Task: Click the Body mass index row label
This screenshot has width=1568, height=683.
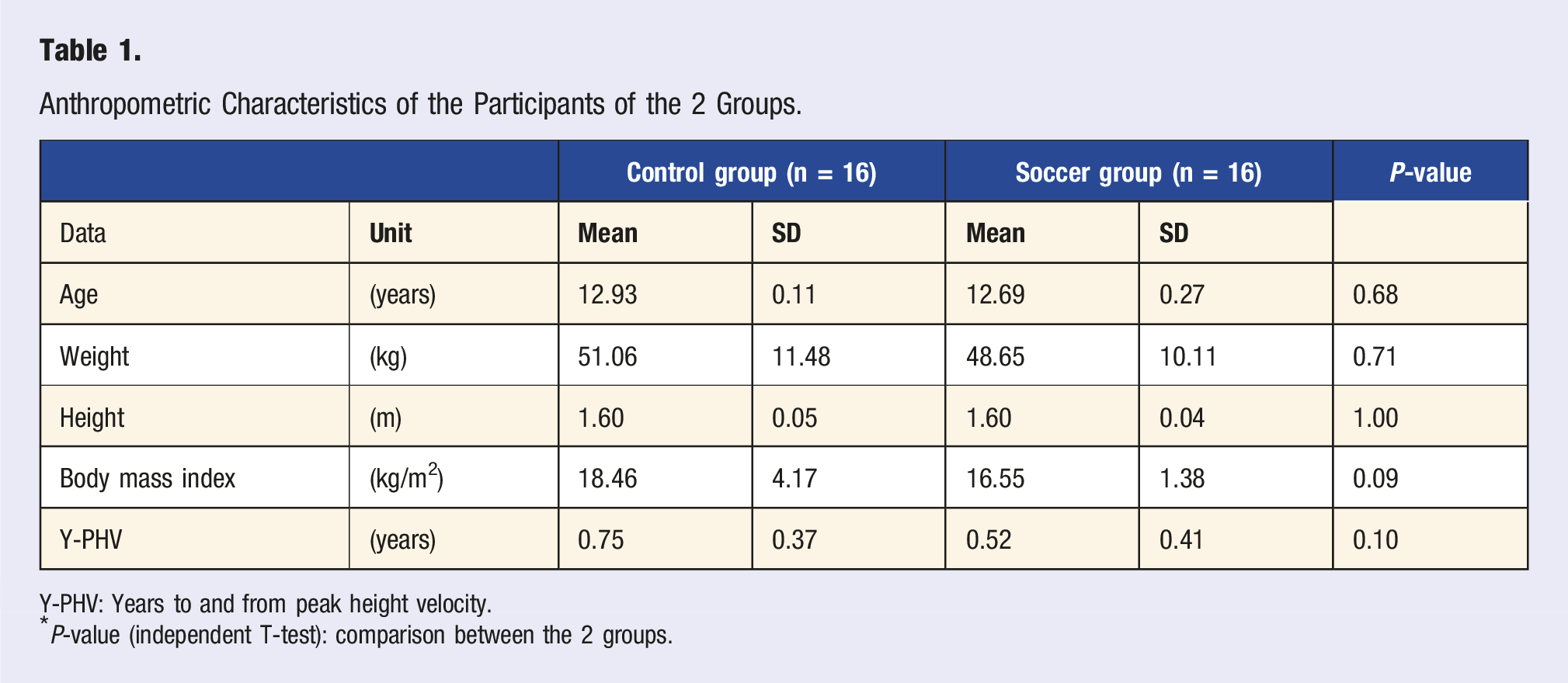Action: [148, 478]
